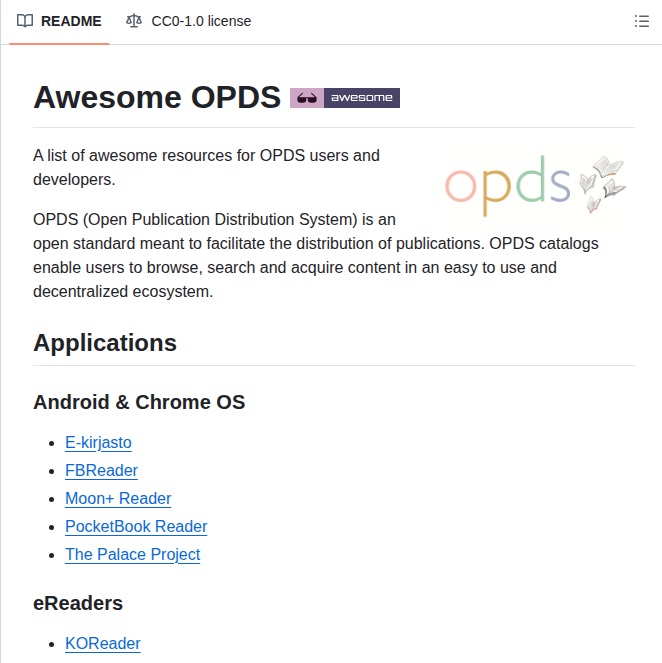The height and width of the screenshot is (663, 662).
Task: Open the outline table of contents icon
Action: [x=641, y=21]
